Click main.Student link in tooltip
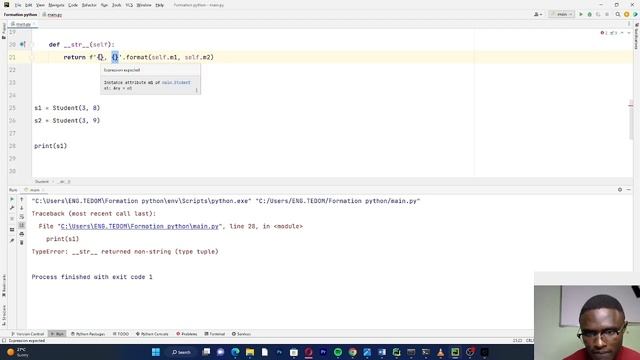This screenshot has height=360, width=640. pos(176,82)
